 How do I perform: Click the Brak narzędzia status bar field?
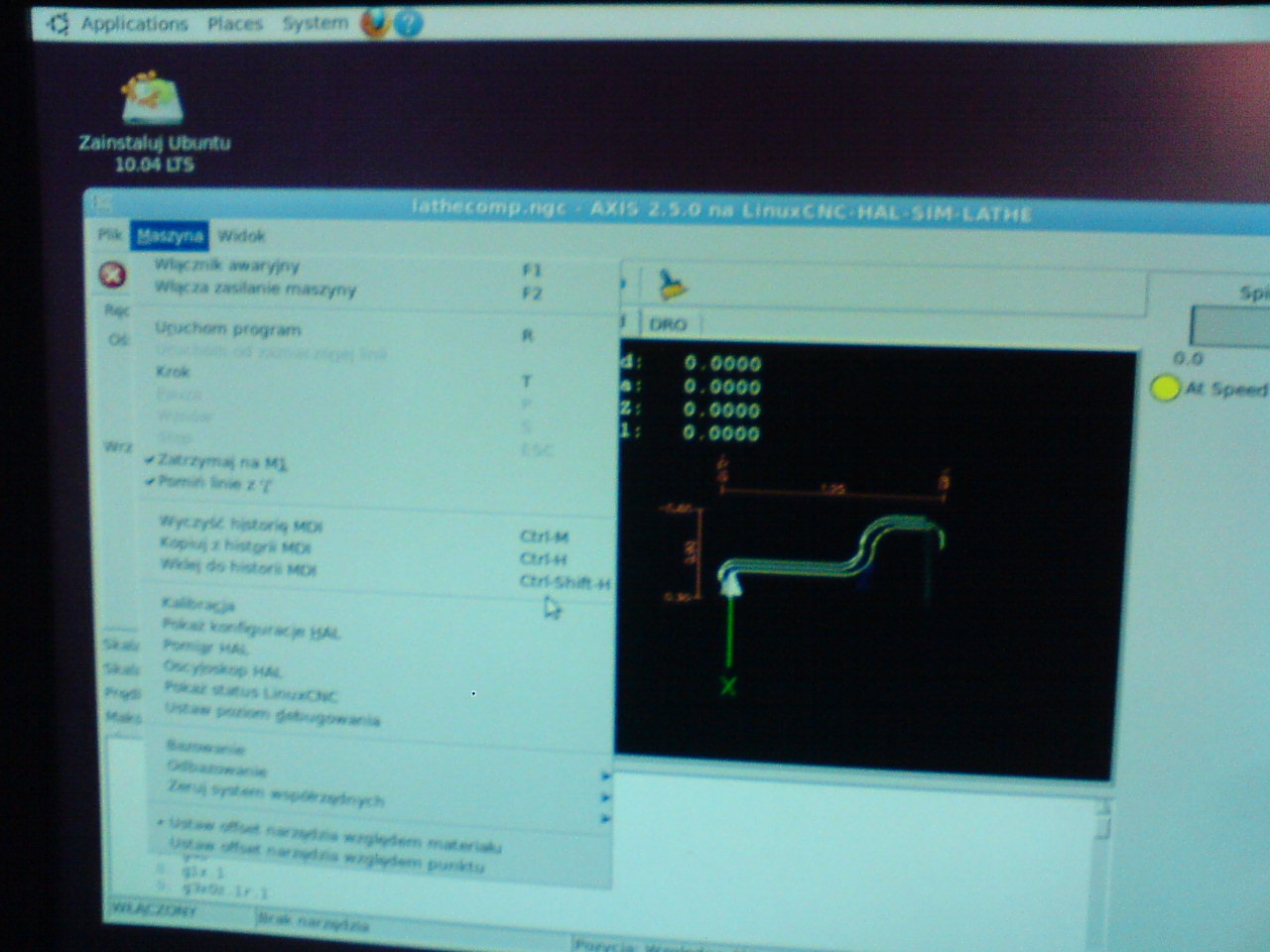(x=412, y=927)
